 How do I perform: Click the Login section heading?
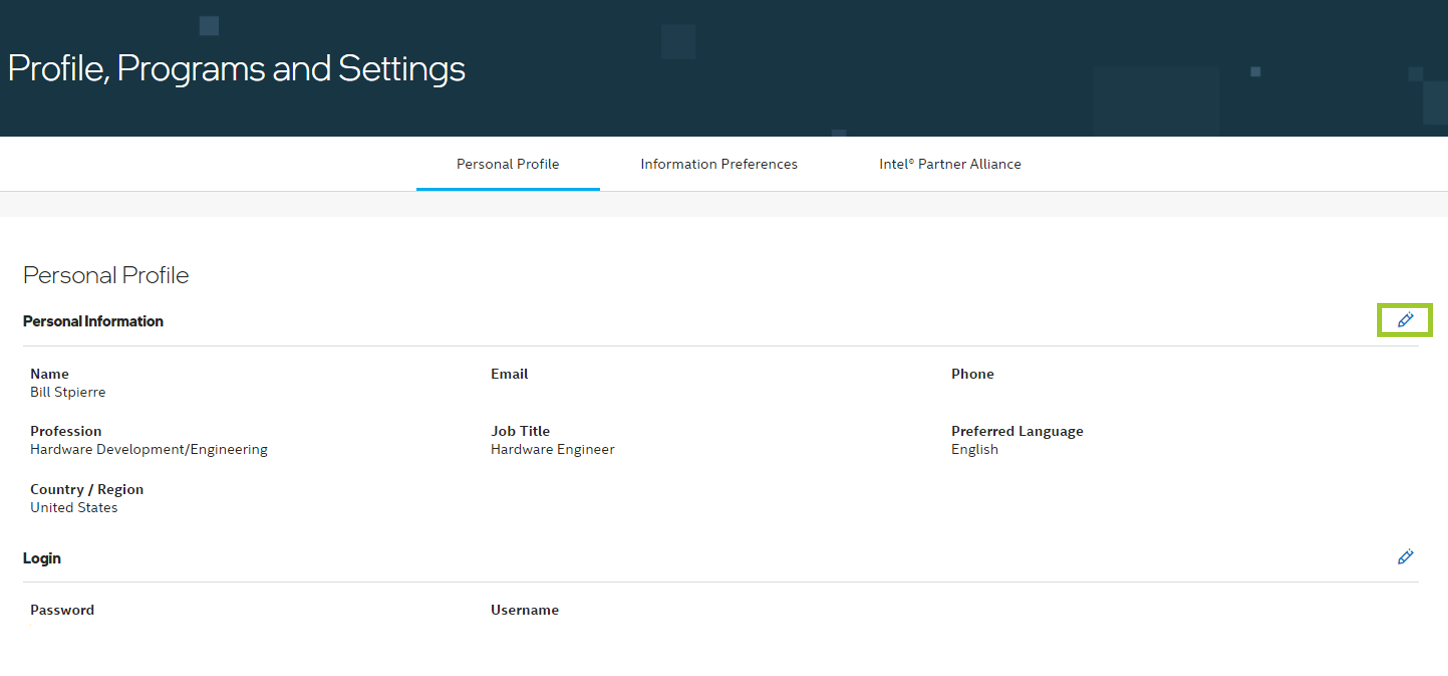(x=42, y=558)
